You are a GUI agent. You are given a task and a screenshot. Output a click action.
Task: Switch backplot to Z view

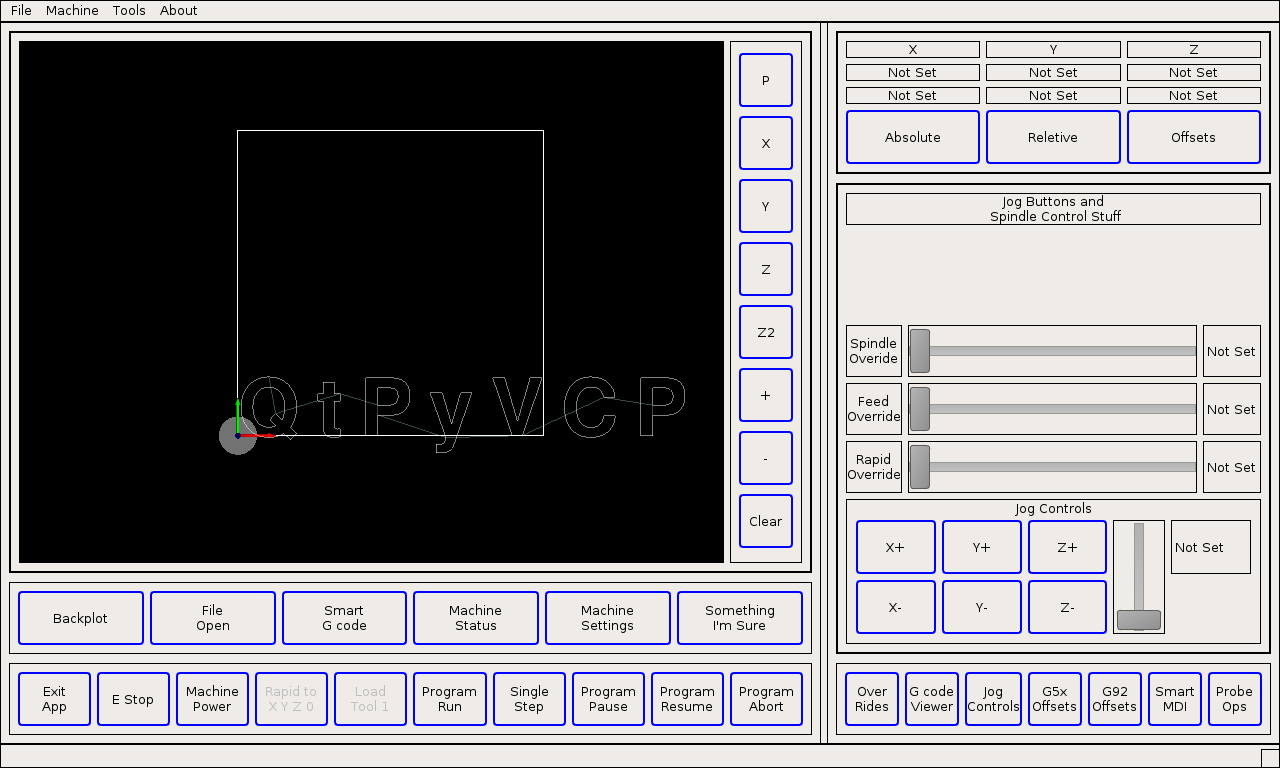tap(766, 269)
